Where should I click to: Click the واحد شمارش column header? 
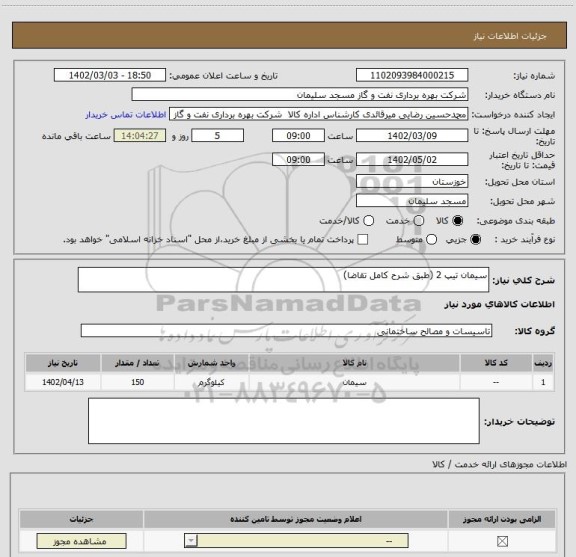(x=212, y=363)
